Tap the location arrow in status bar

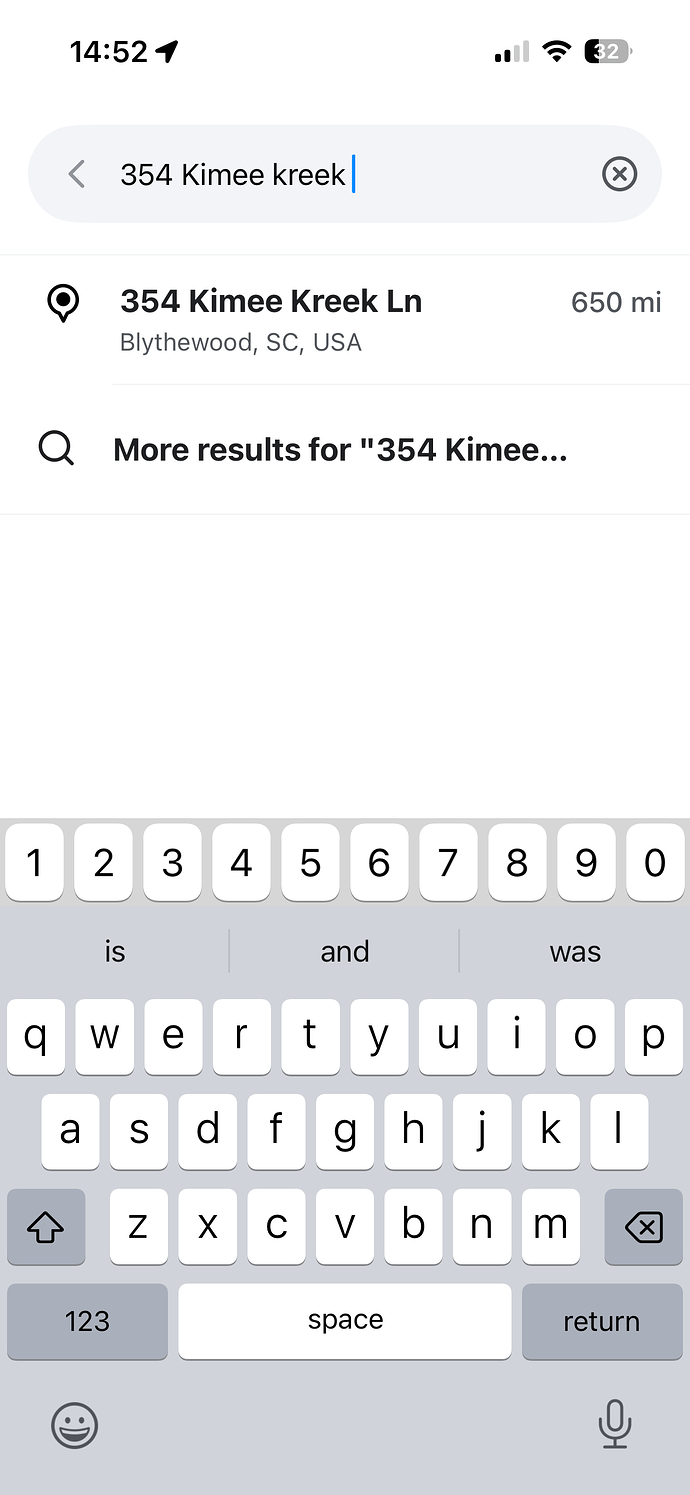(x=167, y=52)
